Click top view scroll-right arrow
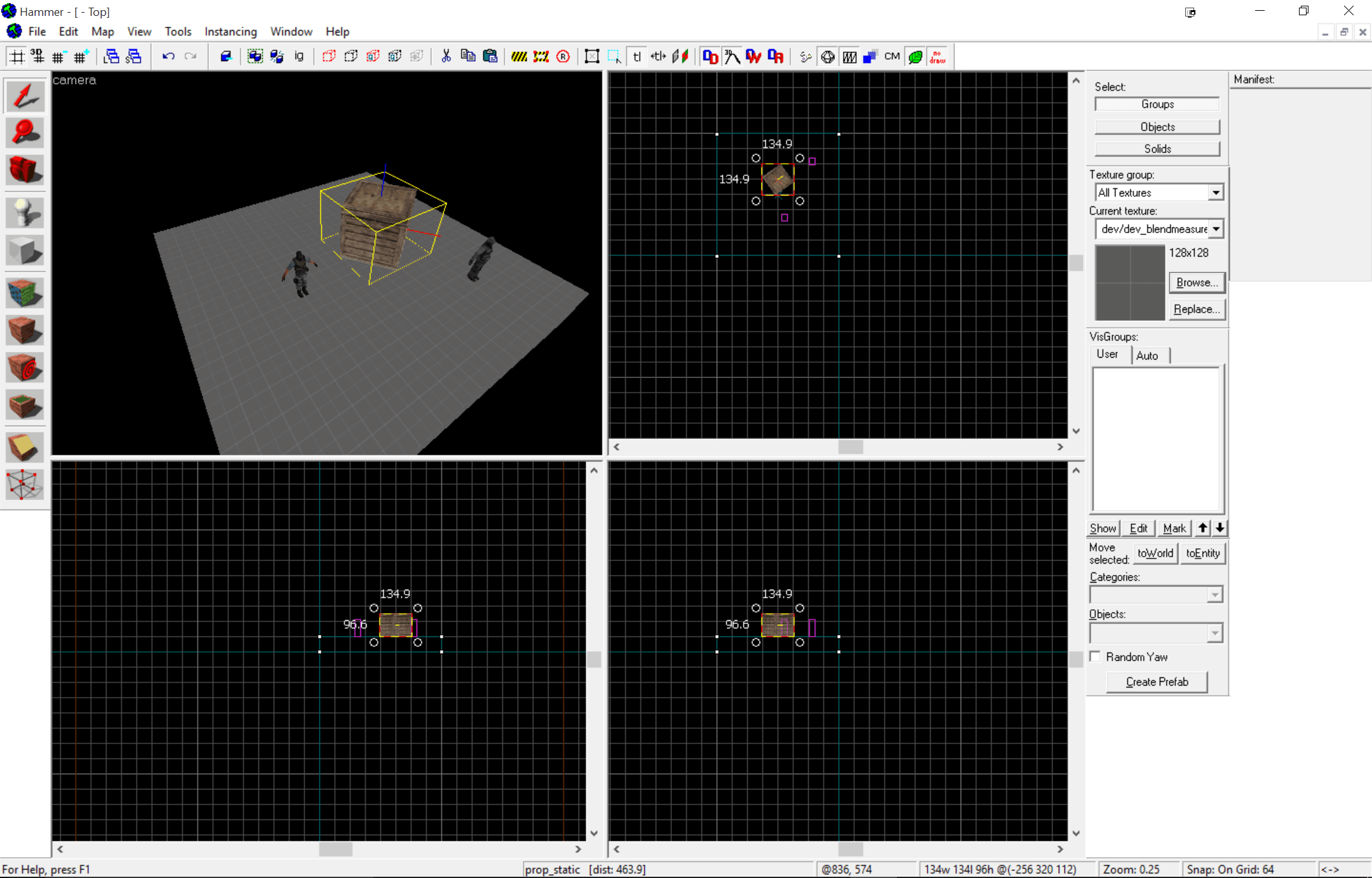This screenshot has height=878, width=1372. (x=1060, y=447)
